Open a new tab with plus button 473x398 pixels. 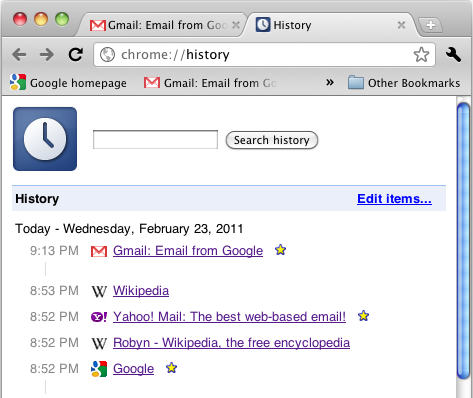point(430,25)
